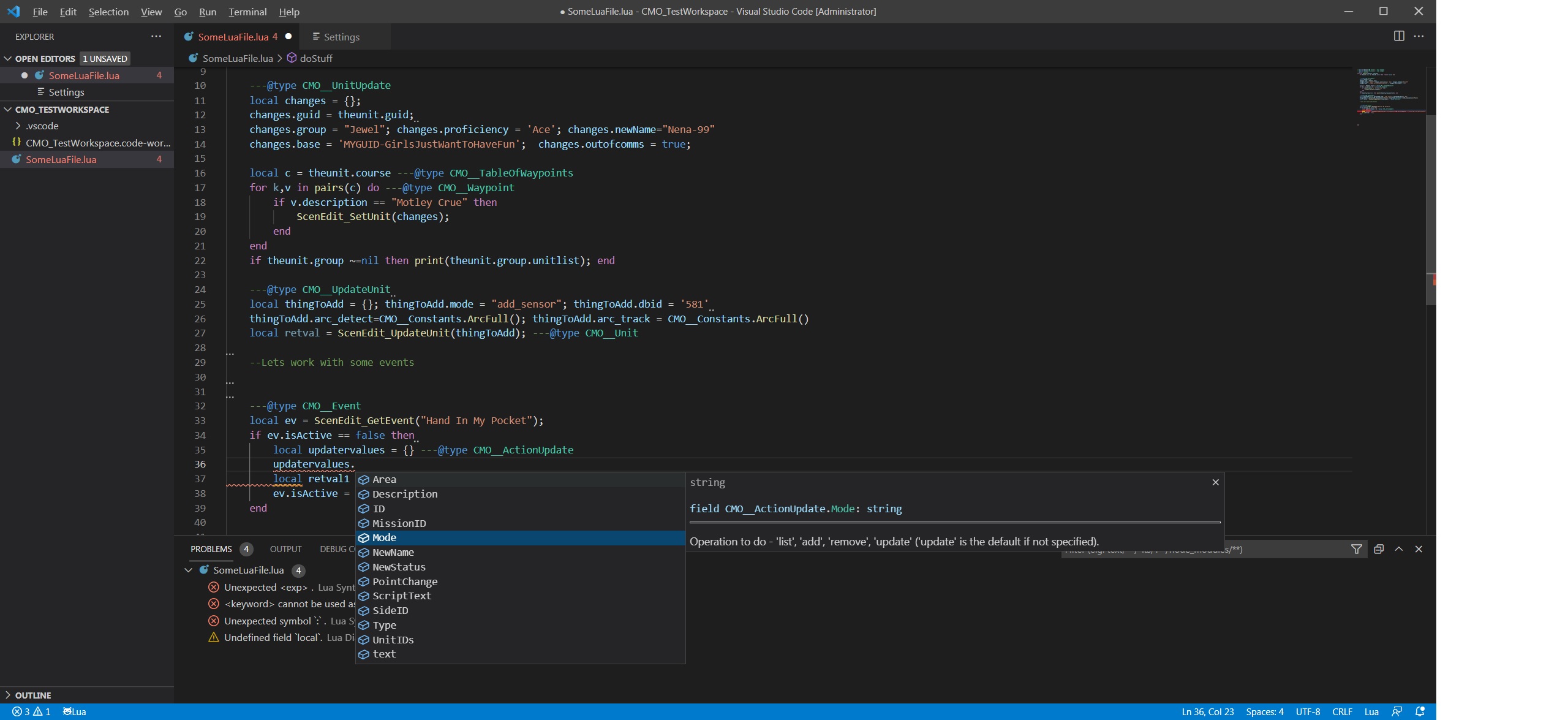Image resolution: width=1568 pixels, height=720 pixels.
Task: Select SomeLuaFile.lua in workspace tree
Action: point(87,159)
